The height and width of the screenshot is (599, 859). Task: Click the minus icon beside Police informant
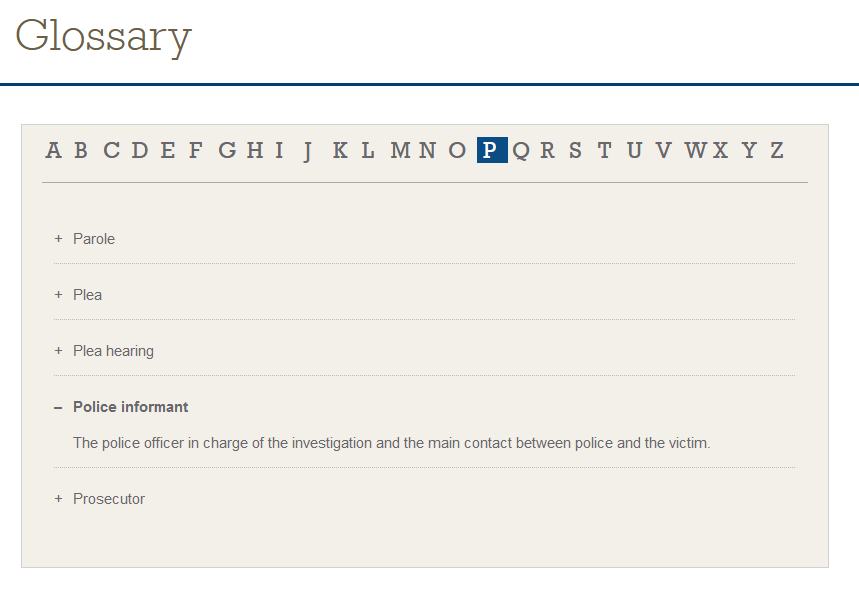pos(58,407)
